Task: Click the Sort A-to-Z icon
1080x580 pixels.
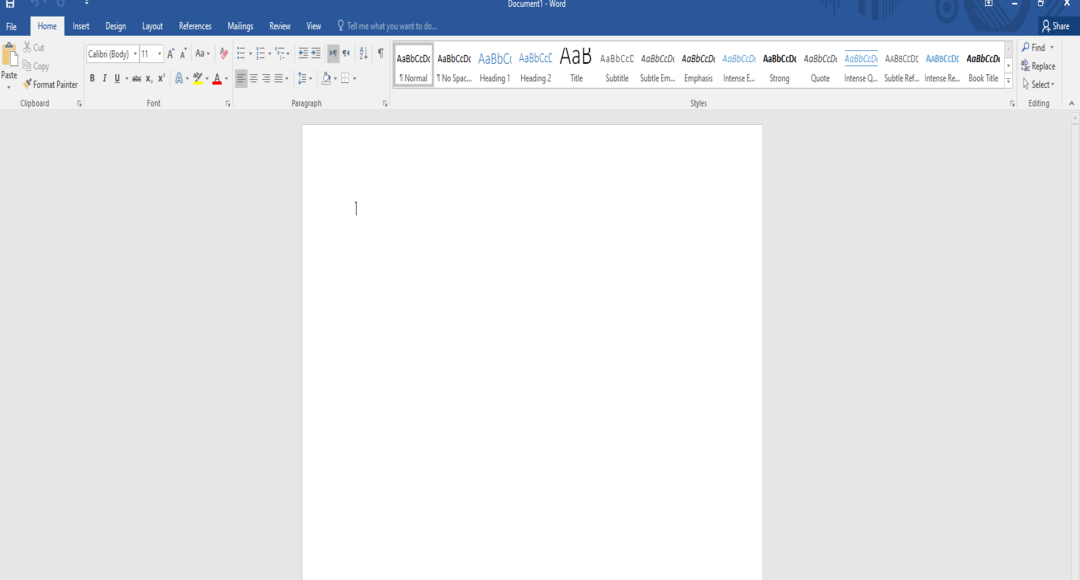Action: click(x=363, y=54)
